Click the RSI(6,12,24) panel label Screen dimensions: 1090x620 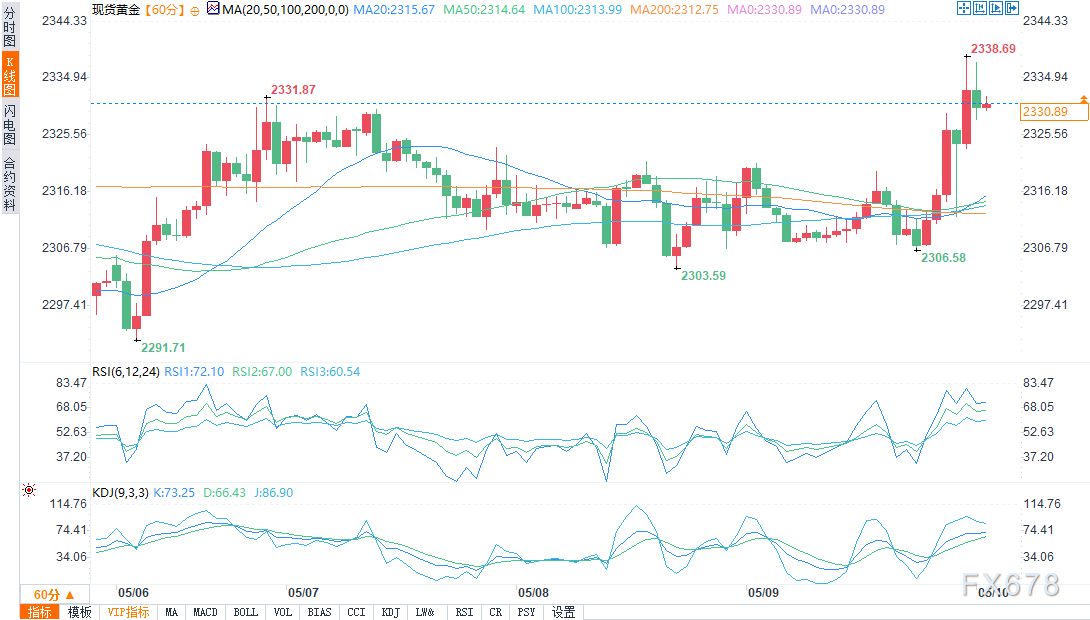coord(127,372)
